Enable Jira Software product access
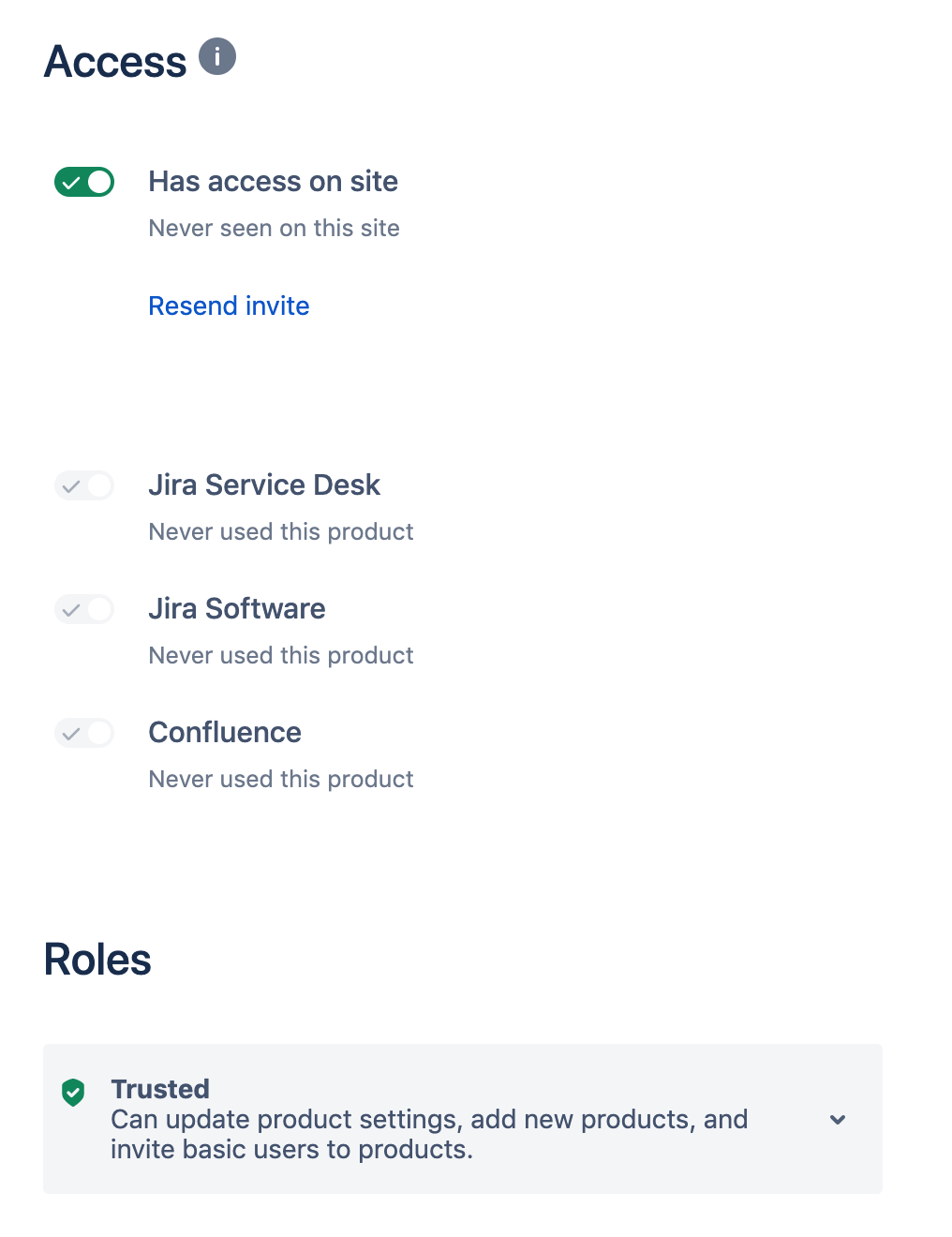Image resolution: width=952 pixels, height=1237 pixels. coord(84,609)
